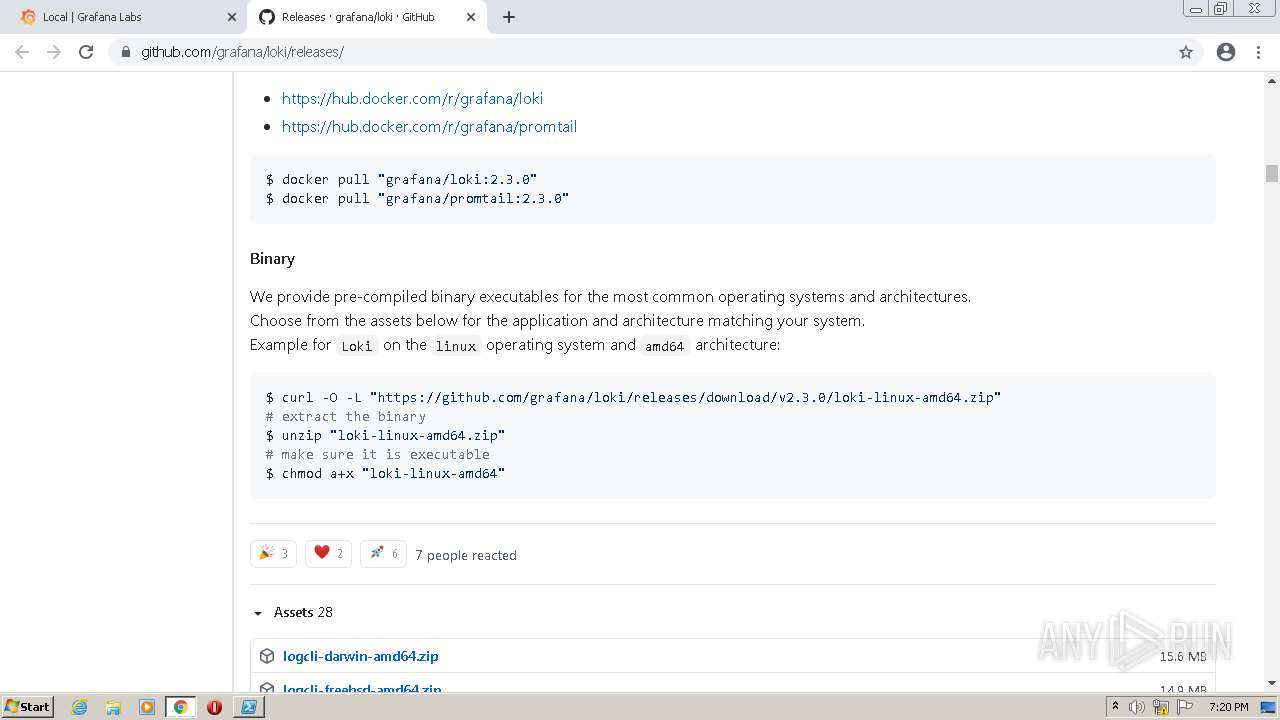
Task: Restore down the browser window
Action: pos(1221,8)
